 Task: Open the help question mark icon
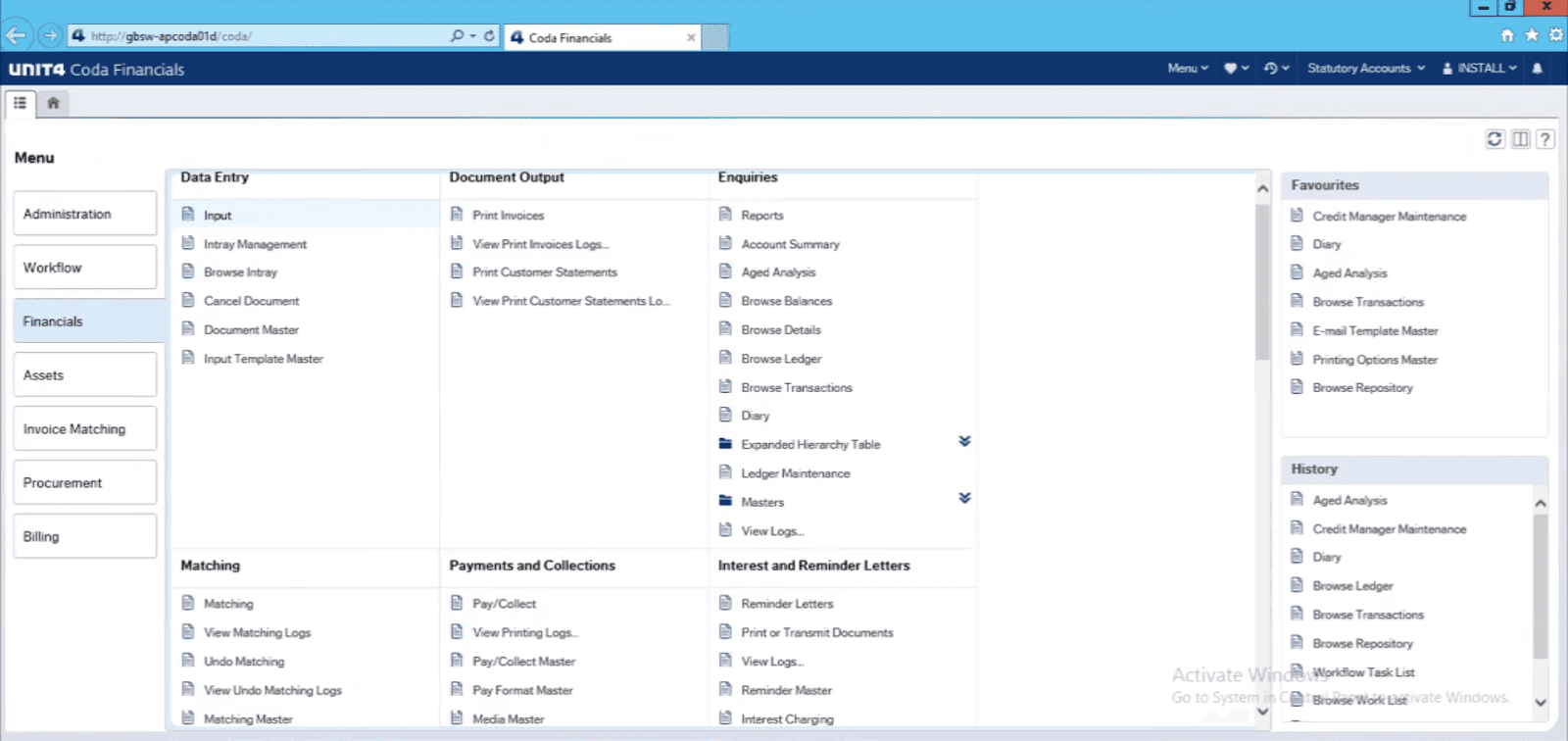pos(1544,139)
